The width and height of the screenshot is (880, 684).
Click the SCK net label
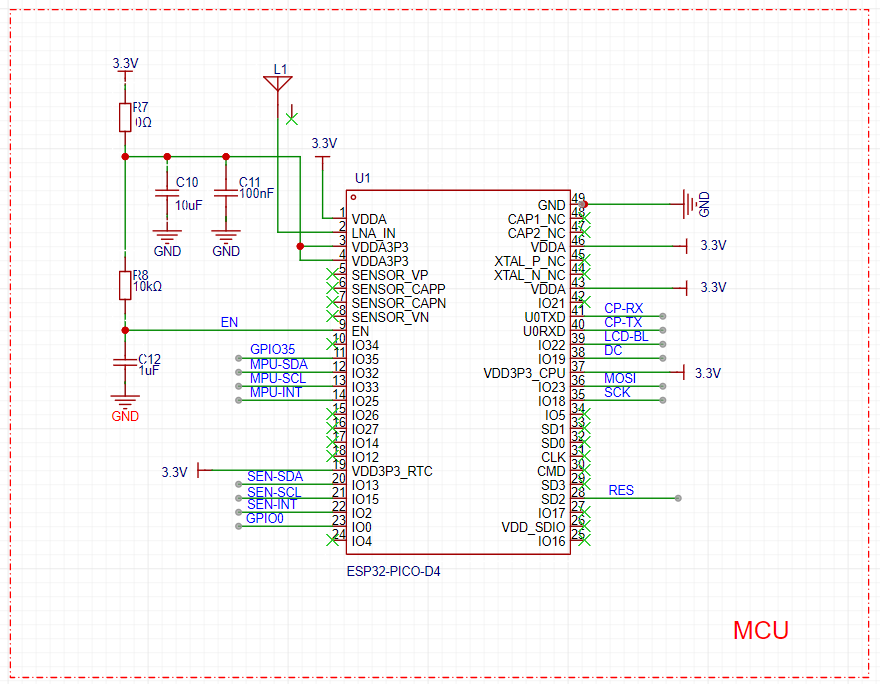tap(617, 392)
